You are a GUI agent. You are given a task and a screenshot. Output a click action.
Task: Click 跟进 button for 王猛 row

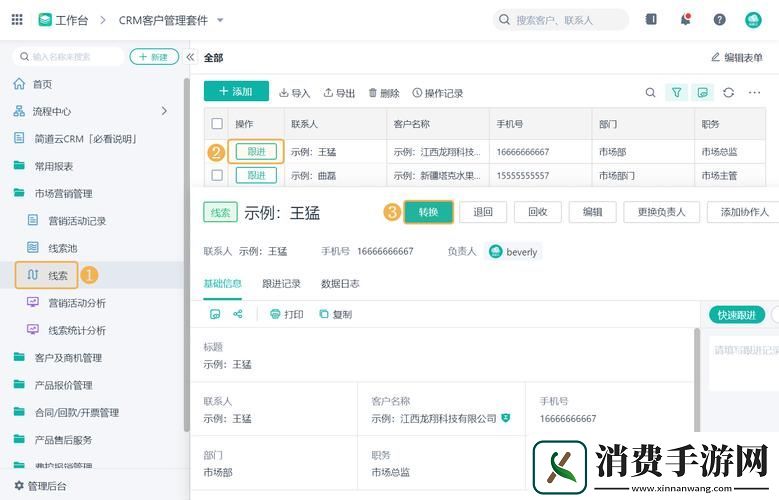pos(256,152)
